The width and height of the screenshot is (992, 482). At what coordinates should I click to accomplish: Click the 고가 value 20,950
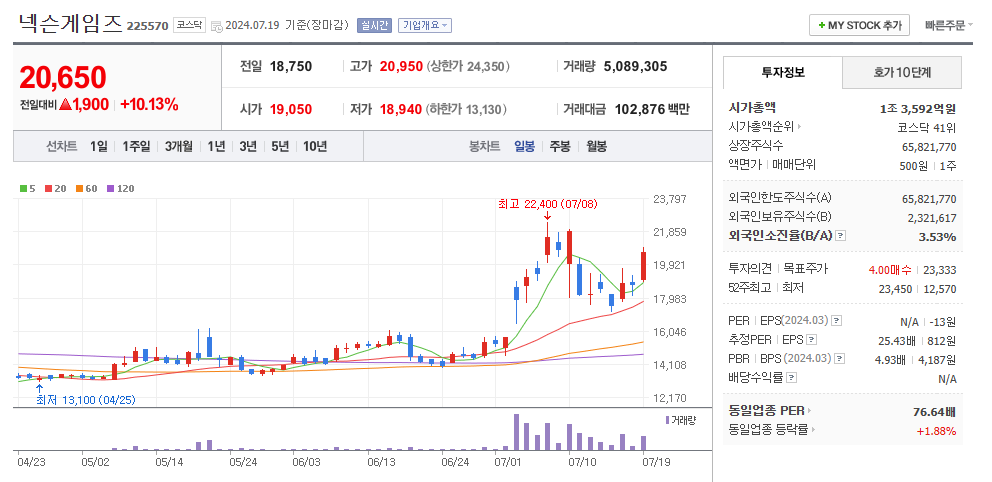(x=401, y=66)
